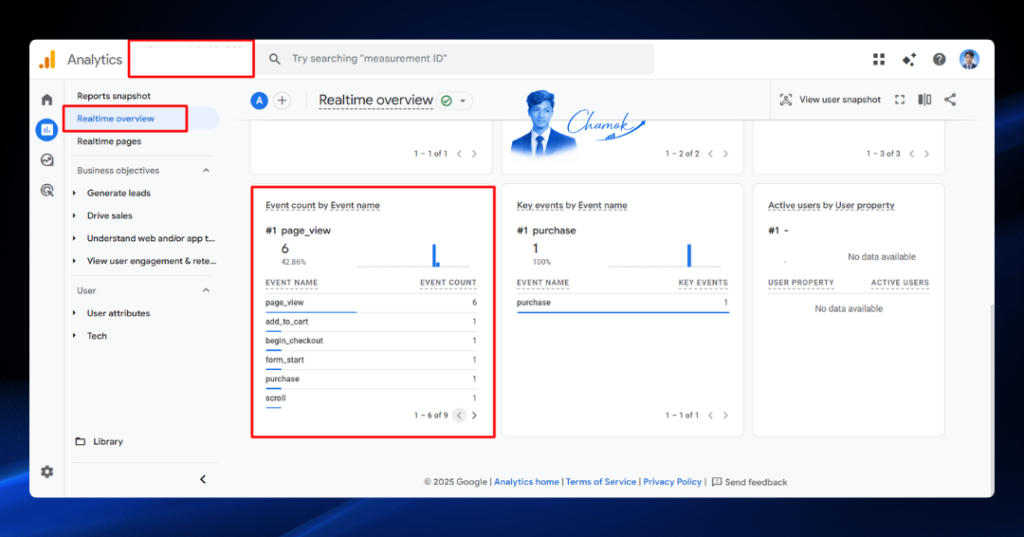Select the Reports icon in left rail

coord(47,130)
